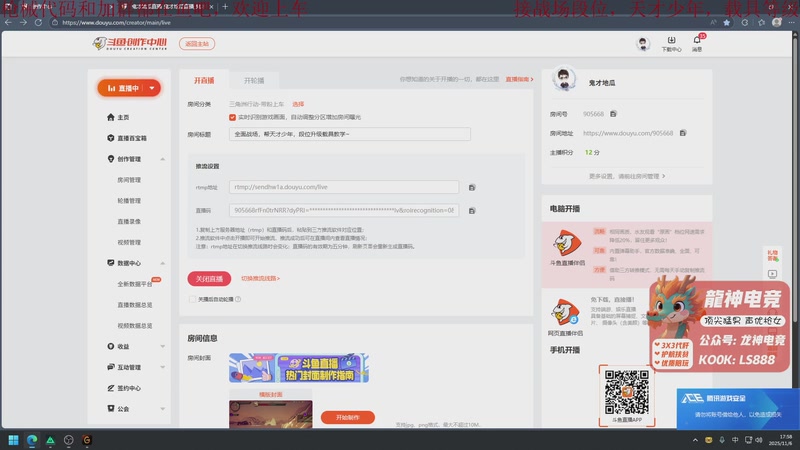Click the header user avatar
The height and width of the screenshot is (450, 800).
click(x=643, y=44)
